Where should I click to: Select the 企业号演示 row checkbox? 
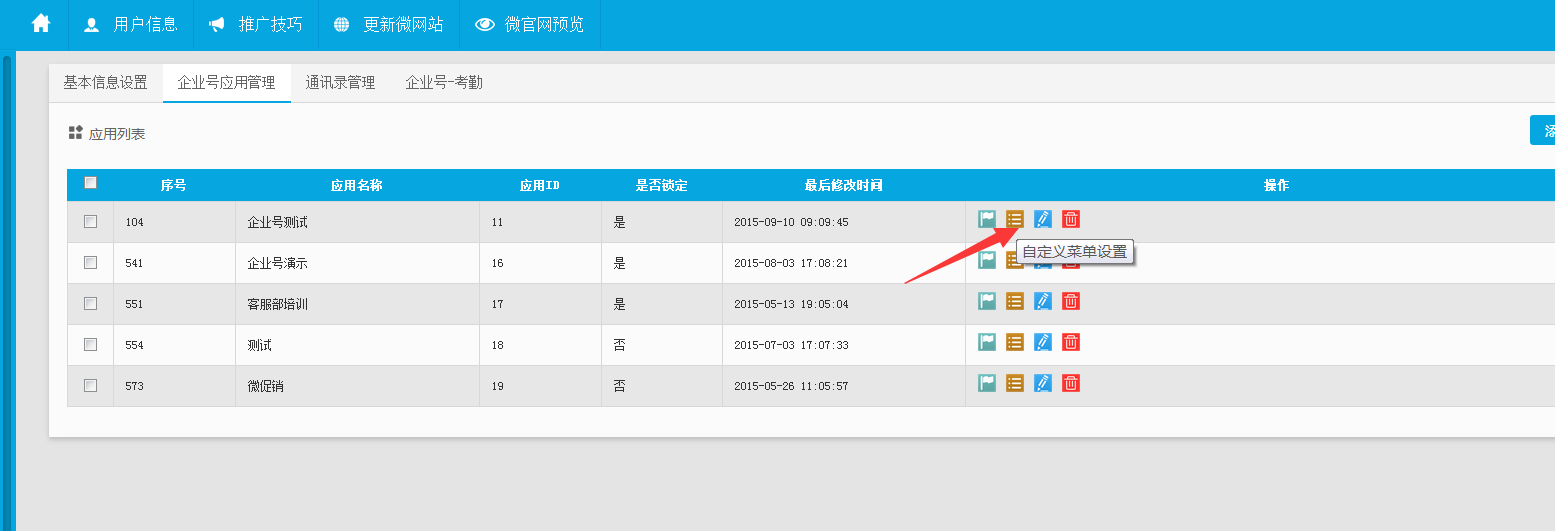pos(90,262)
